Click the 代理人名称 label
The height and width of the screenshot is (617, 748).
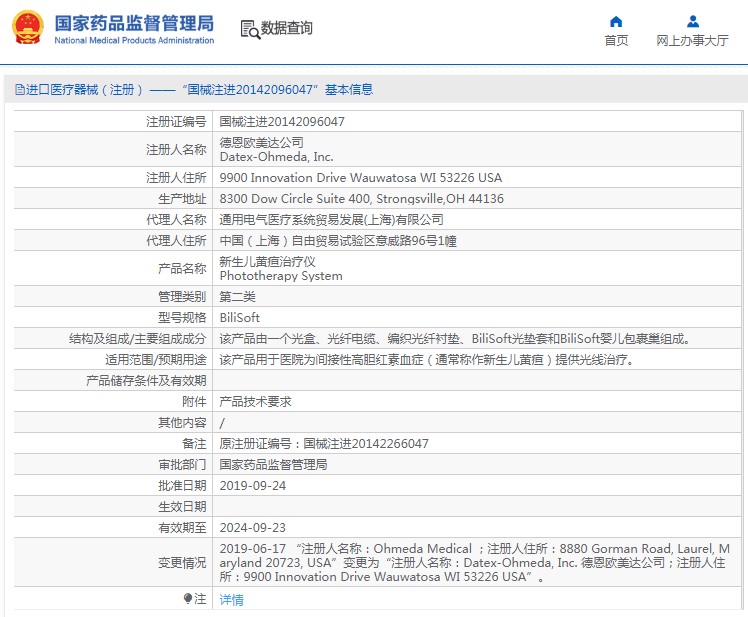pos(176,220)
